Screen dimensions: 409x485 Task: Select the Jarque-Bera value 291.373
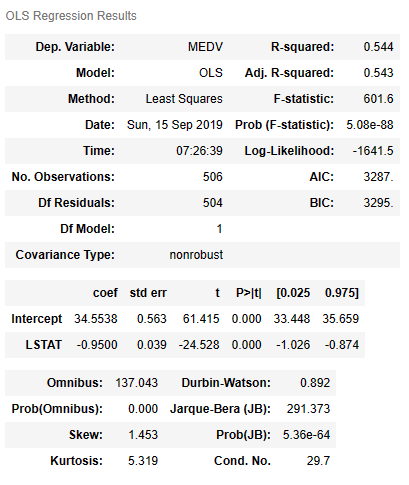coord(308,409)
